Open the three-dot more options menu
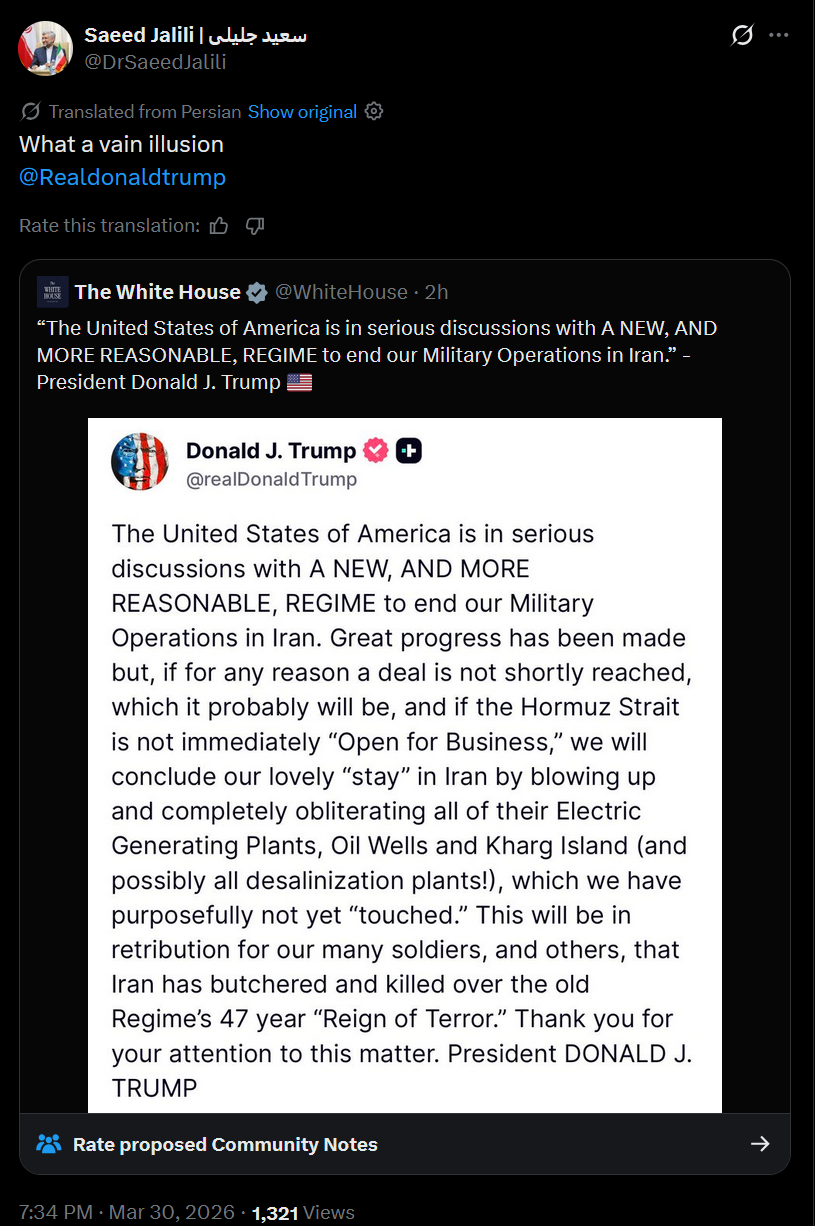Image resolution: width=815 pixels, height=1226 pixels. point(779,36)
